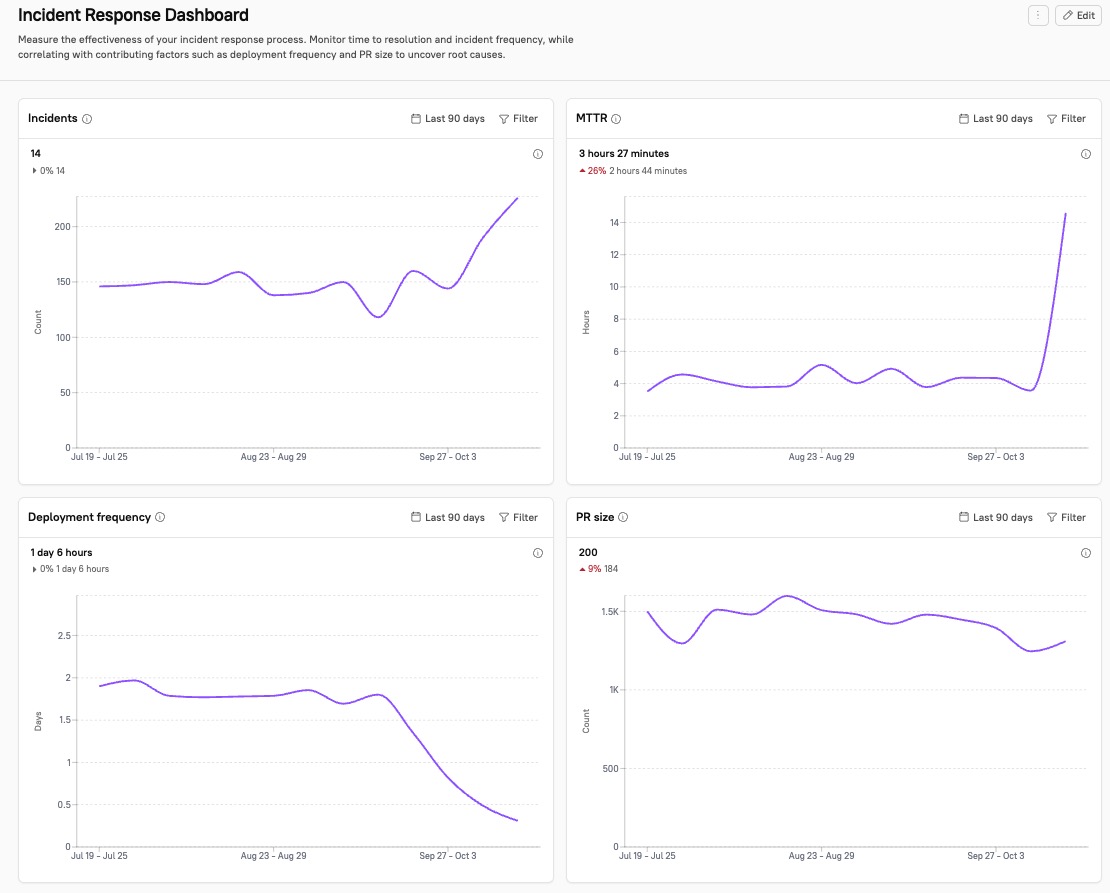Click the Edit button to modify the dashboard
1110x893 pixels.
coord(1077,15)
